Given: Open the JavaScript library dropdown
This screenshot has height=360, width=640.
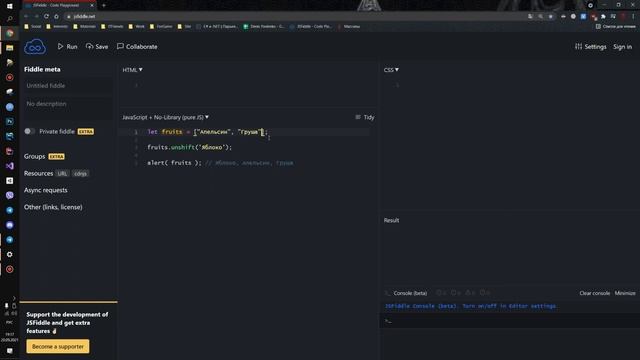Looking at the screenshot, I should pyautogui.click(x=165, y=117).
